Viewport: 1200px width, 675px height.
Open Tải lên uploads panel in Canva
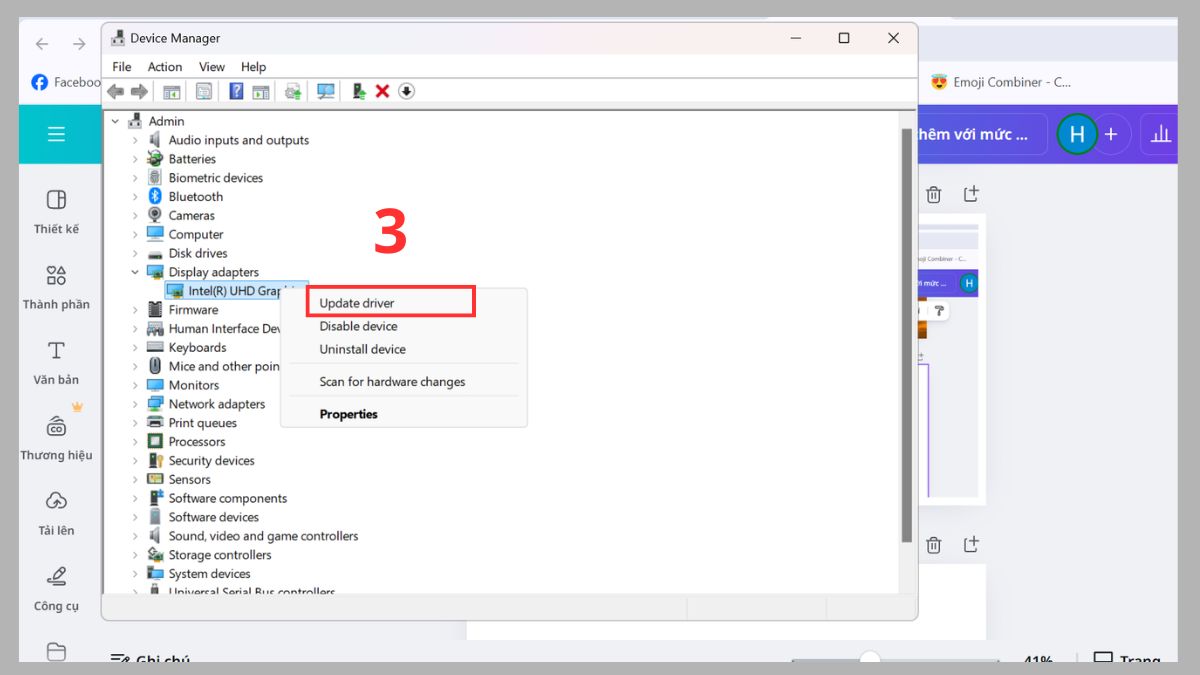(x=56, y=513)
